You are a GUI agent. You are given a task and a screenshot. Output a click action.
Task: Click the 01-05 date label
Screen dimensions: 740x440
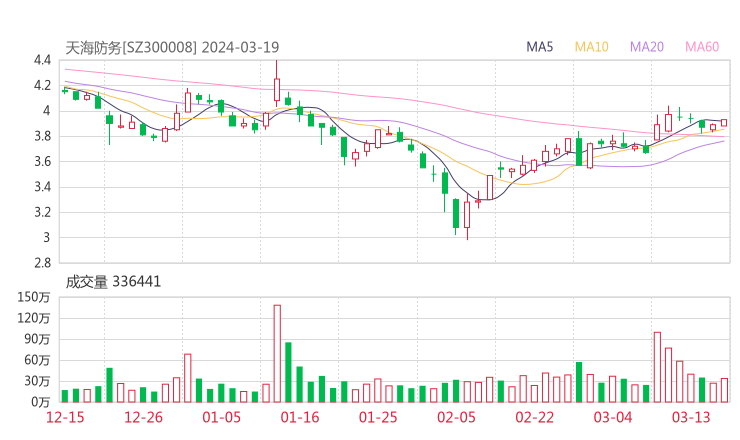tap(221, 417)
